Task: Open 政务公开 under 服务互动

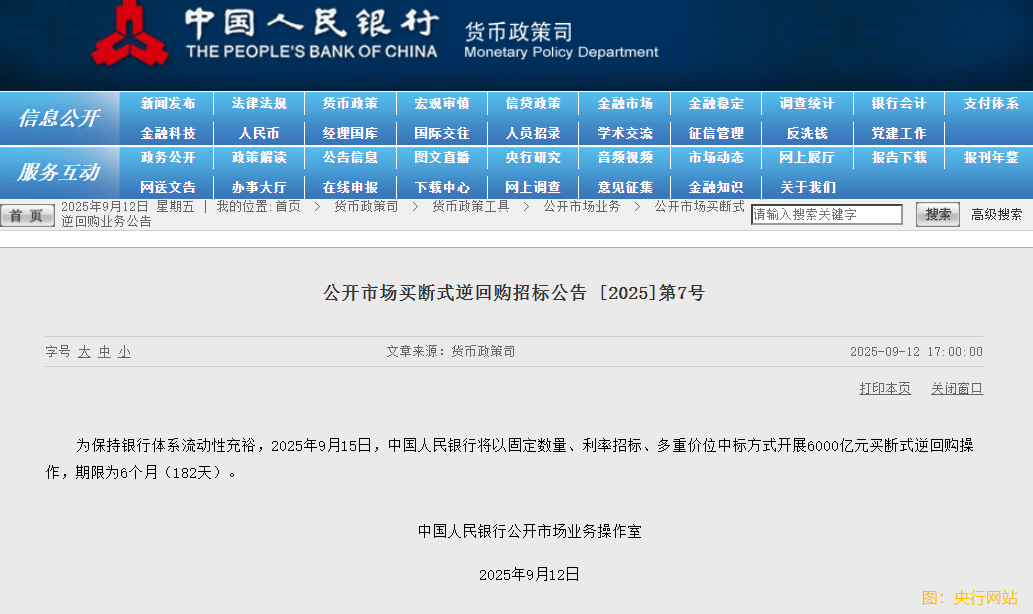Action: (168, 157)
